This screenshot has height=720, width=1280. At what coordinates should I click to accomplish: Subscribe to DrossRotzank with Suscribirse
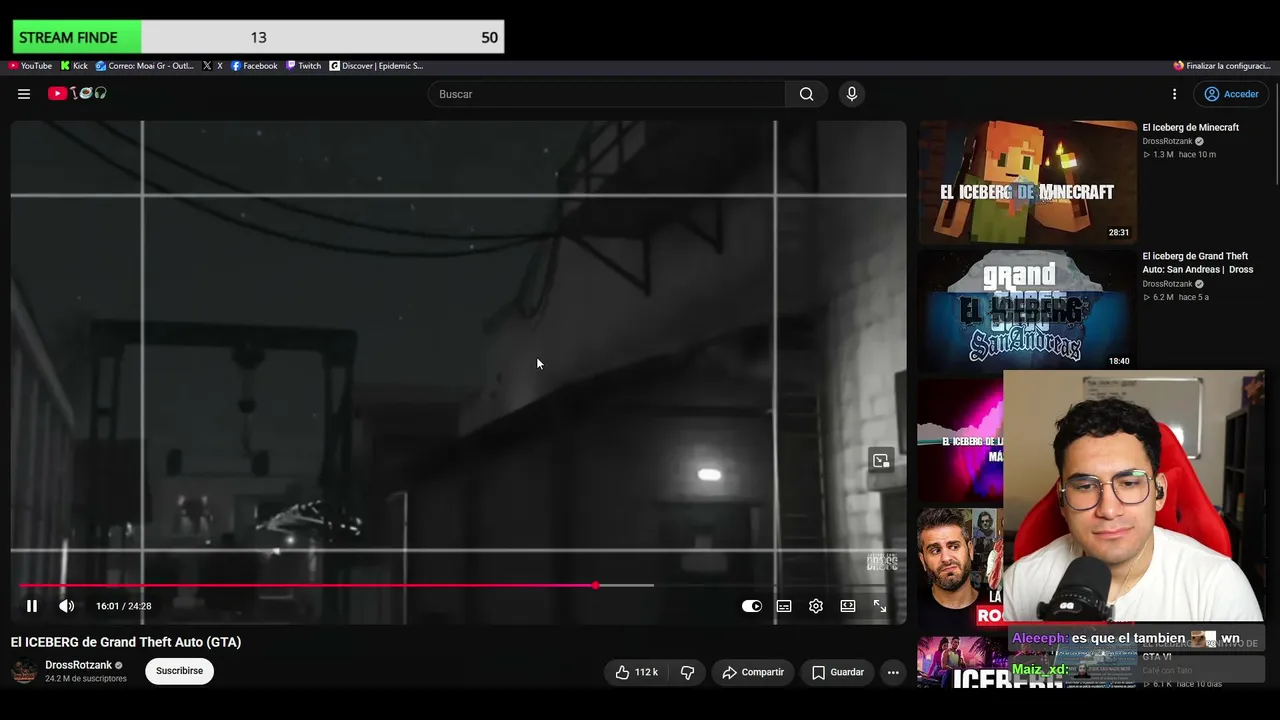[x=179, y=671]
